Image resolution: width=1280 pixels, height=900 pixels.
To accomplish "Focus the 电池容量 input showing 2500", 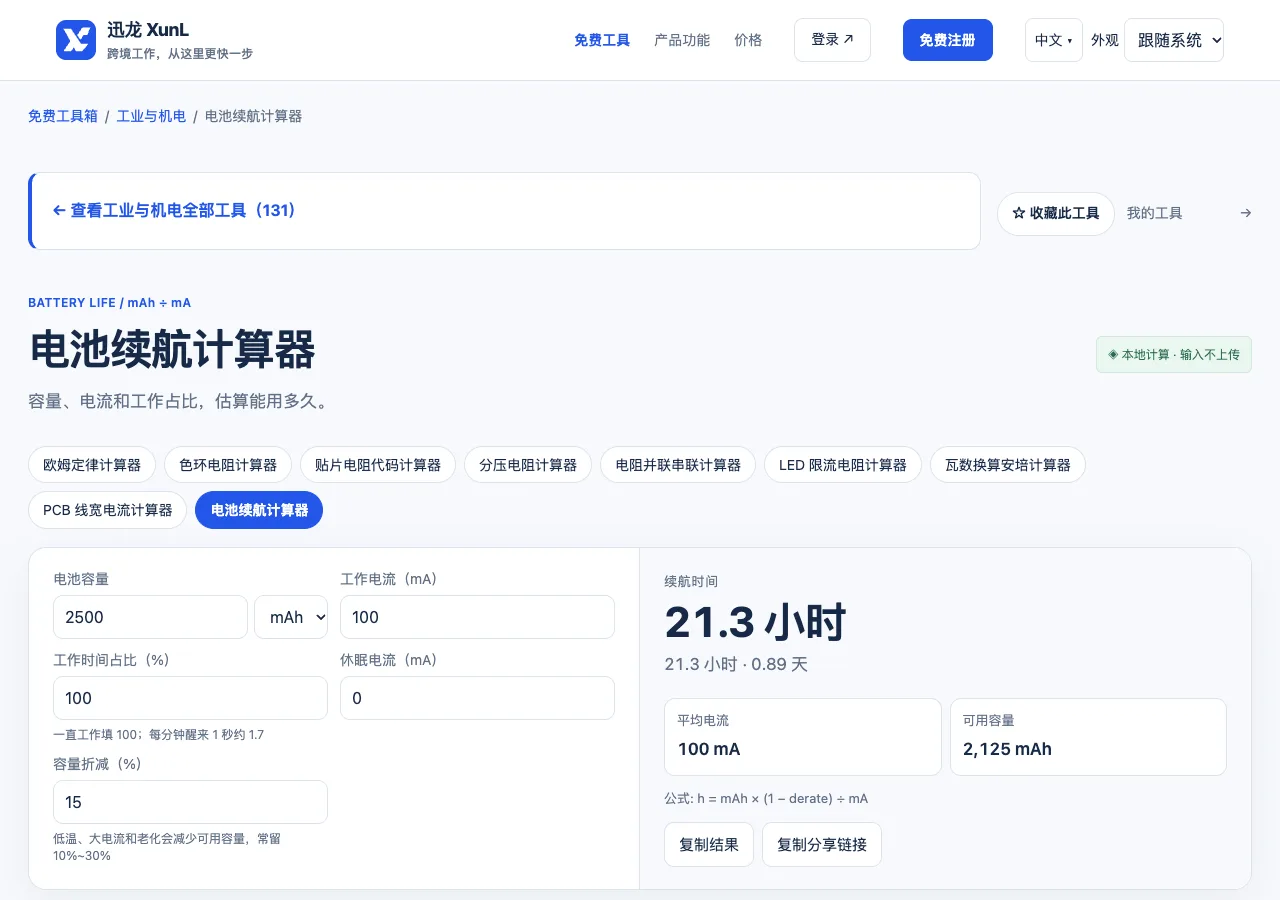I will pos(150,617).
